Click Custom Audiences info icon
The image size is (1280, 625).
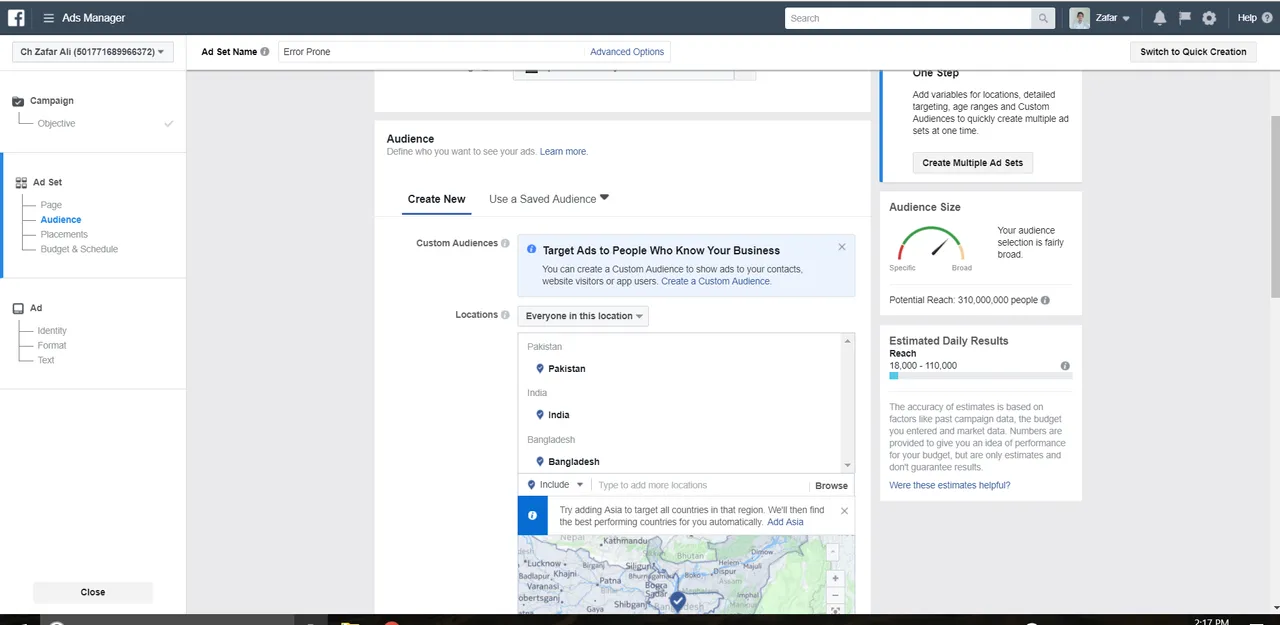(505, 243)
